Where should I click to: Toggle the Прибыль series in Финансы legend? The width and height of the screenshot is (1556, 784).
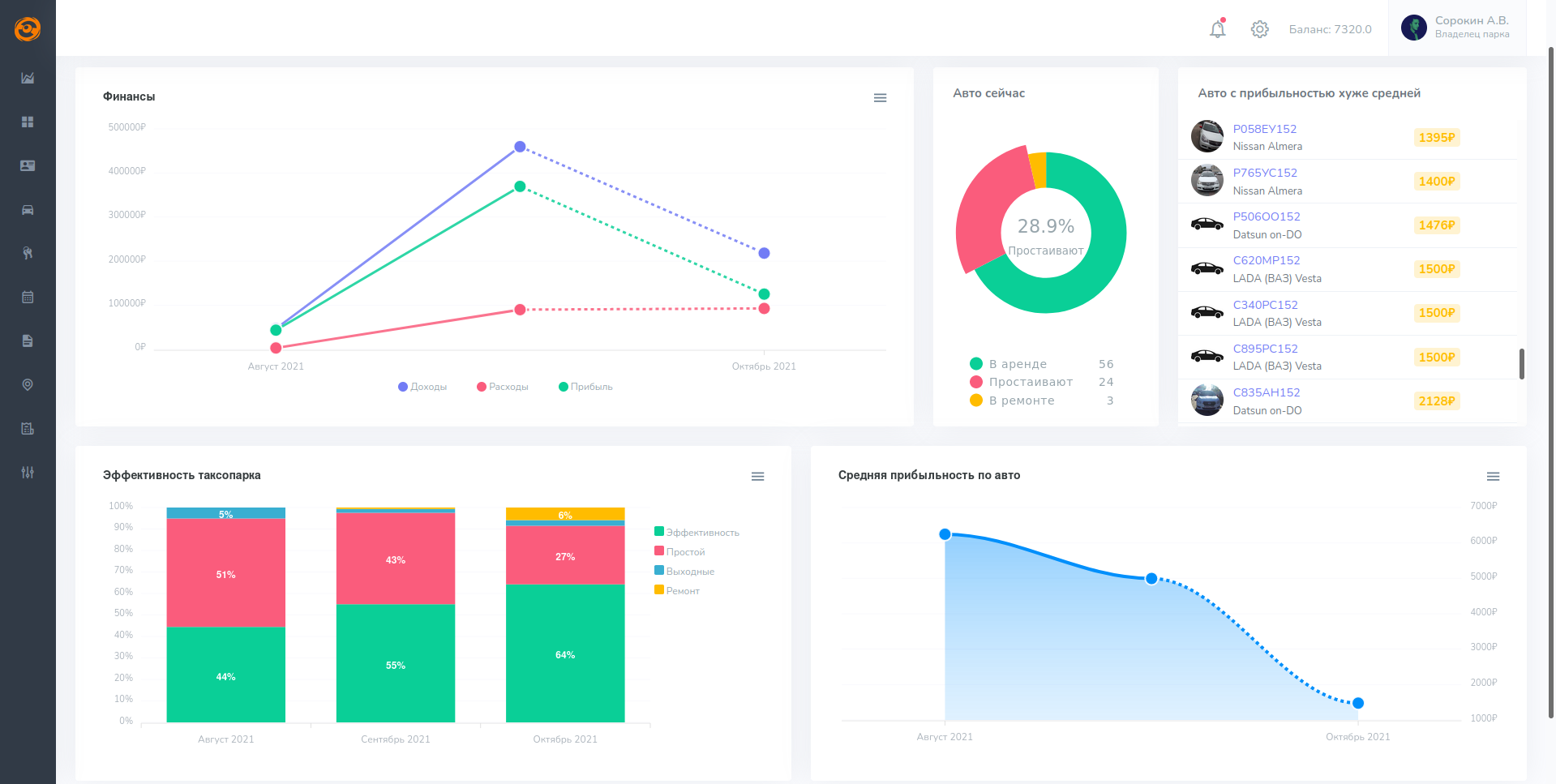[585, 387]
